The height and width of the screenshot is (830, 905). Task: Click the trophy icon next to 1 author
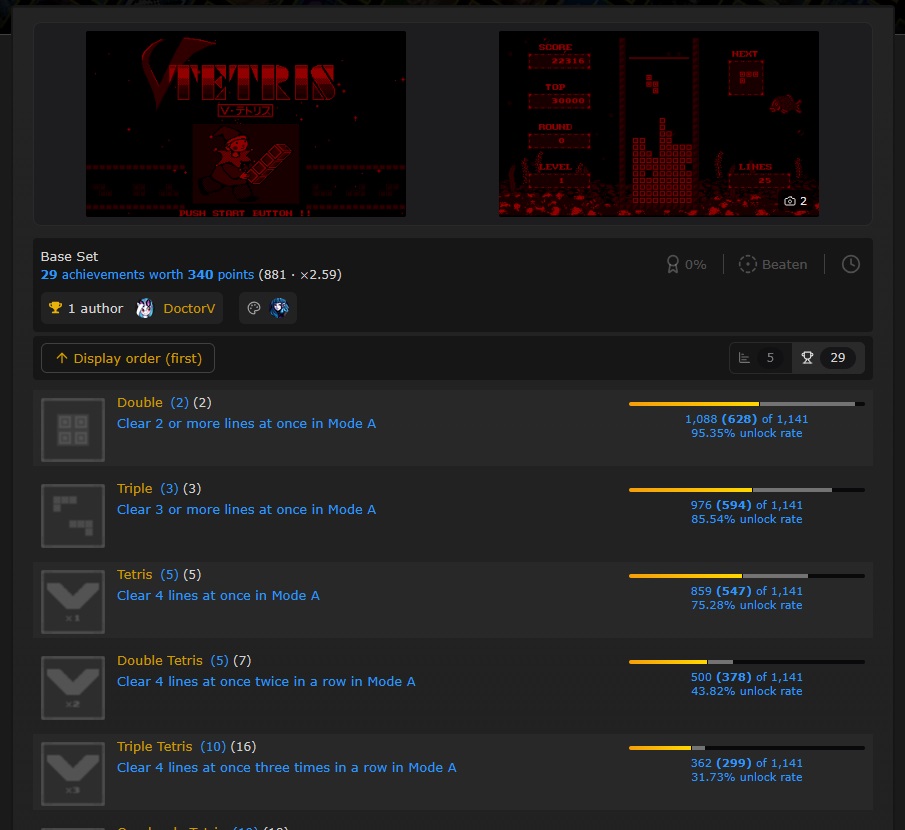pos(55,308)
